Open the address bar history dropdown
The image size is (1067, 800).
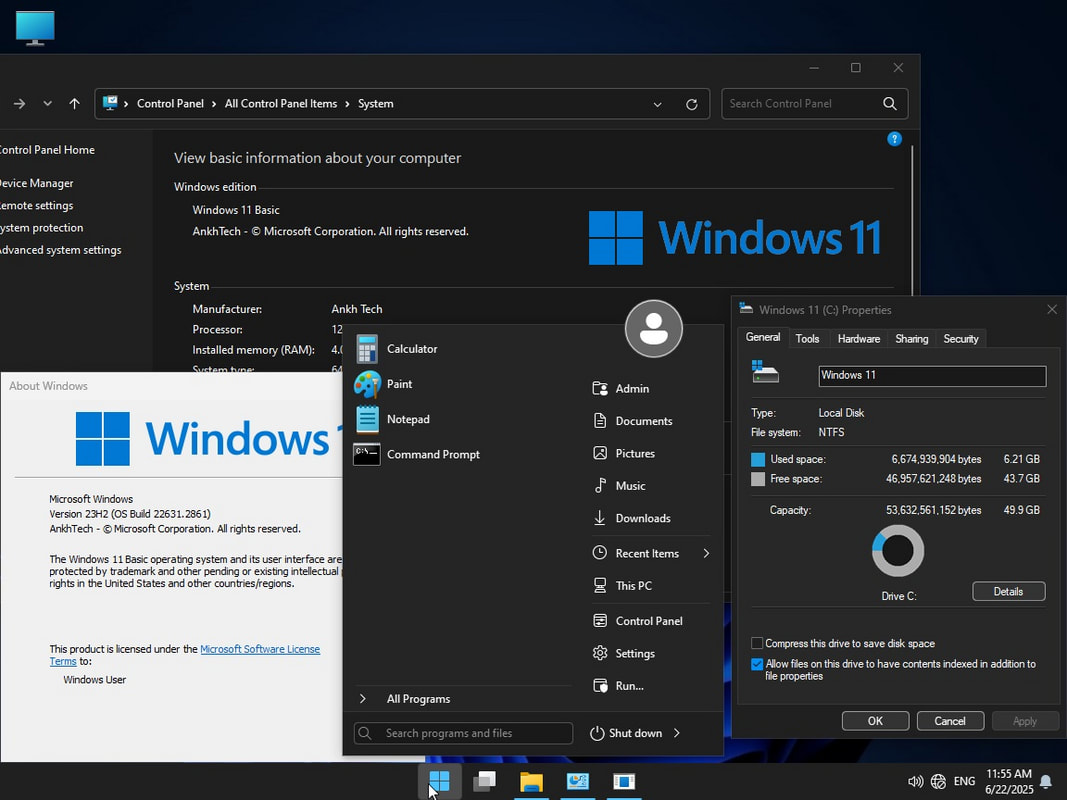point(657,104)
